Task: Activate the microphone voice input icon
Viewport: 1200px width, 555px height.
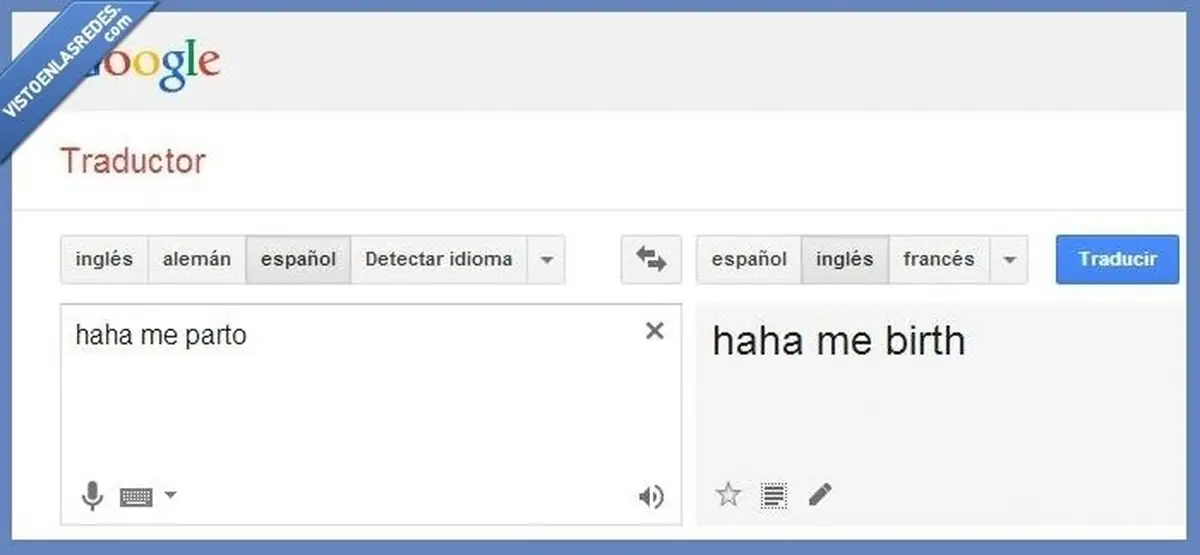Action: pyautogui.click(x=92, y=496)
